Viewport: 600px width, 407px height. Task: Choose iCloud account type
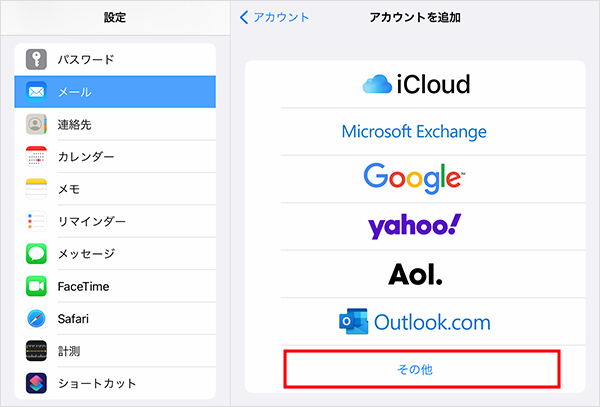point(414,85)
